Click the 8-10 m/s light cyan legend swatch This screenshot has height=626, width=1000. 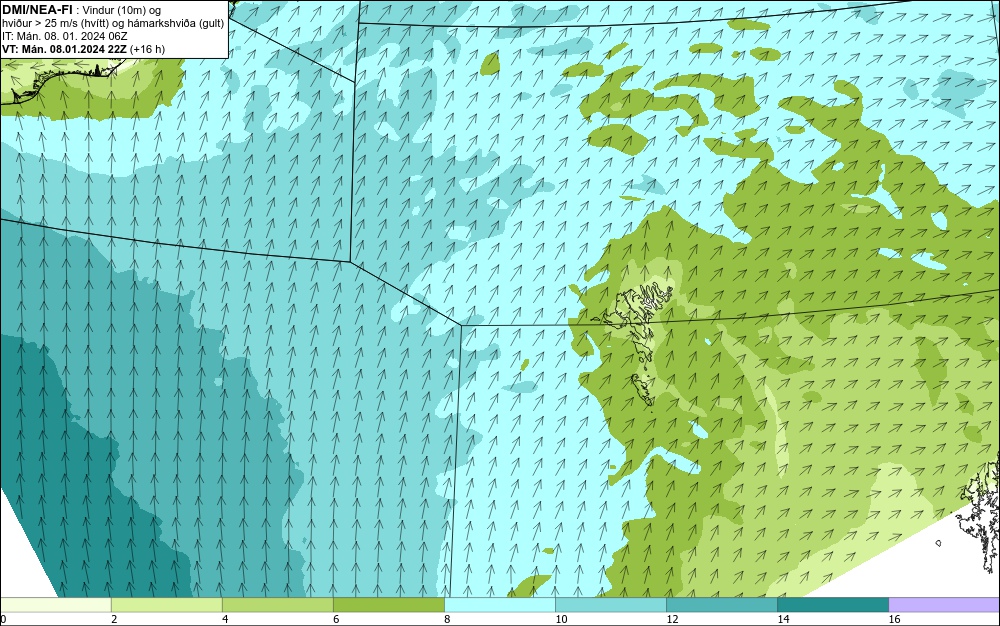[x=499, y=604]
